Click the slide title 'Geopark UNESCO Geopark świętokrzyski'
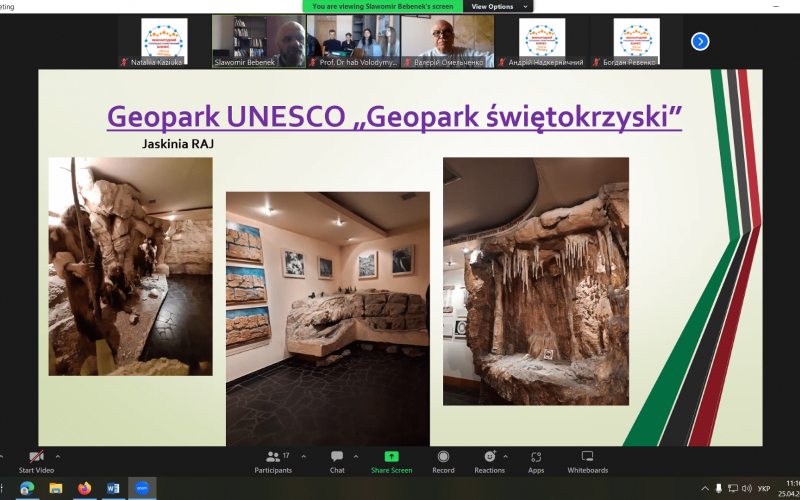The width and height of the screenshot is (800, 500). tap(394, 117)
